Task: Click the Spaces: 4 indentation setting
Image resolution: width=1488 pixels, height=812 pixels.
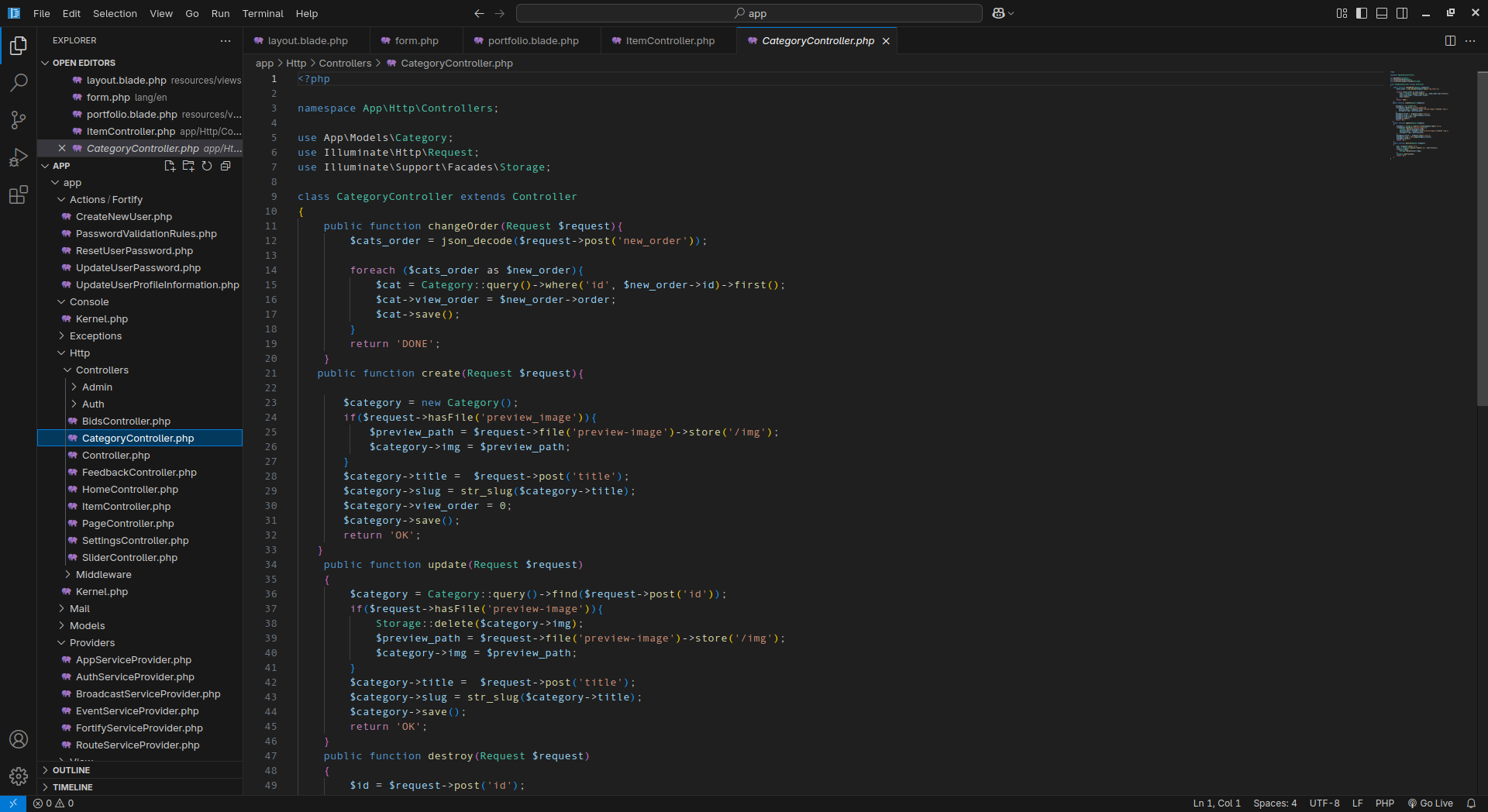Action: [x=1275, y=803]
